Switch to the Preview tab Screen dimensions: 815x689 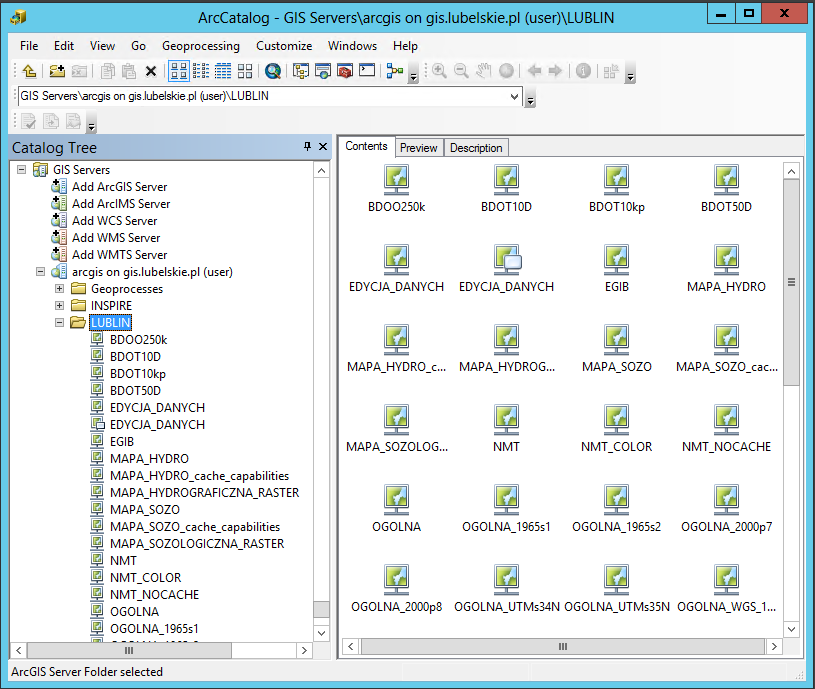tap(418, 148)
